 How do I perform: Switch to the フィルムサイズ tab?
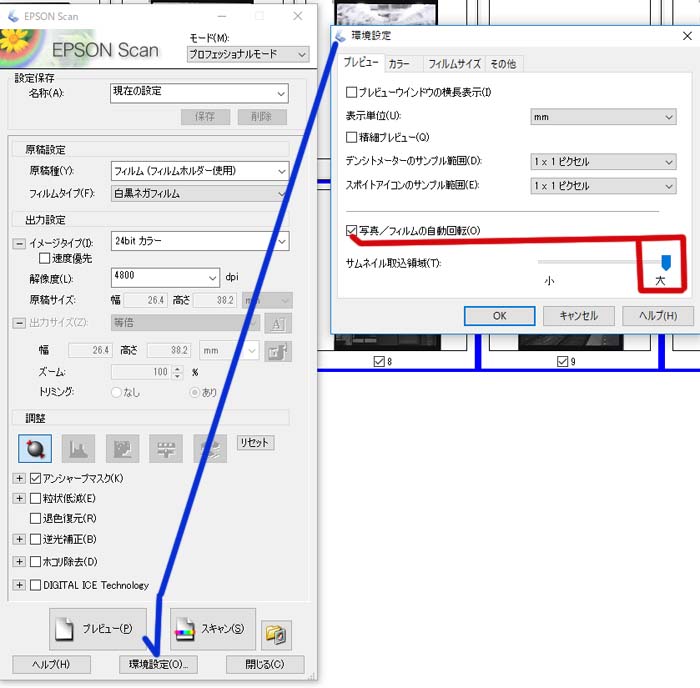tap(454, 64)
